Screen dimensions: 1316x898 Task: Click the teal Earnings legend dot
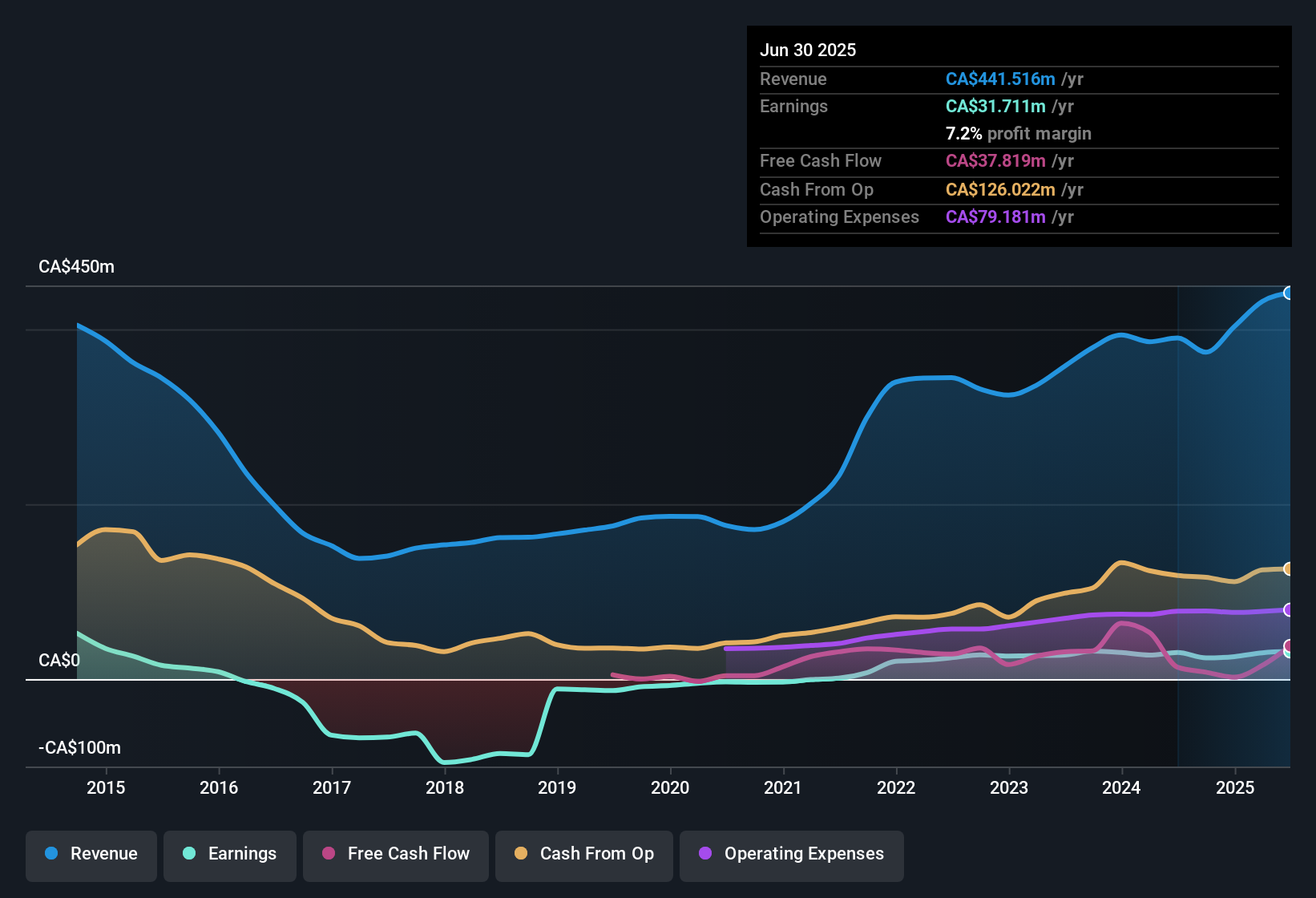[189, 853]
